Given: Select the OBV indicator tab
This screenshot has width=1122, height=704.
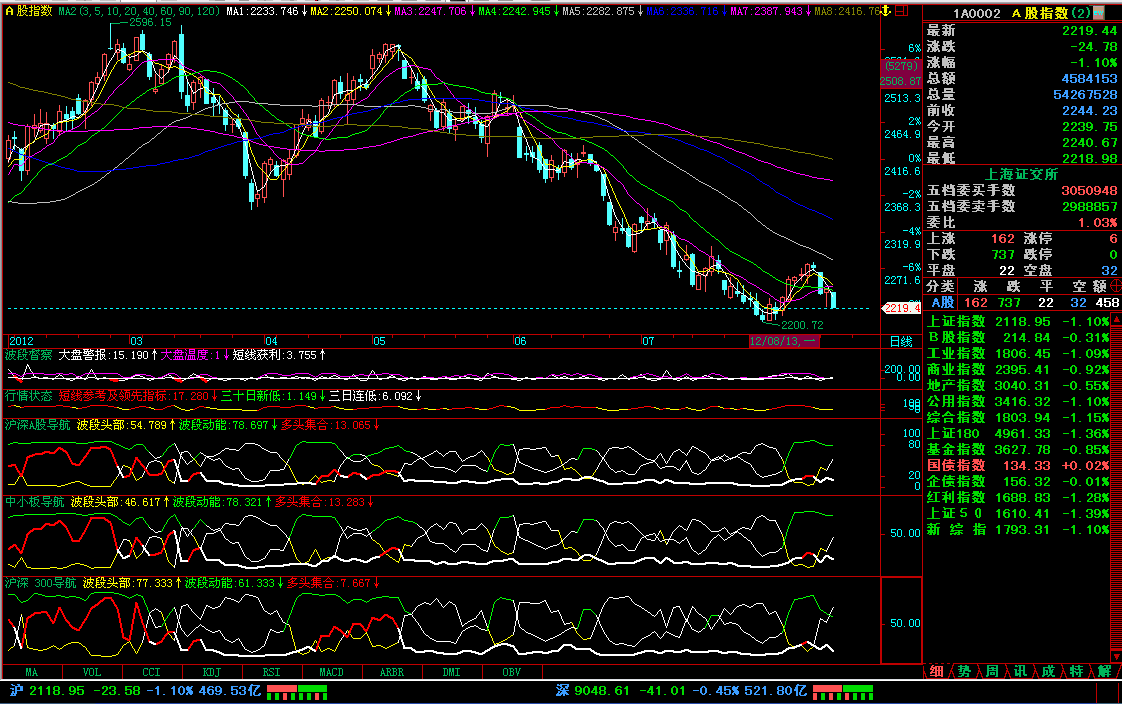Looking at the screenshot, I should click(511, 672).
